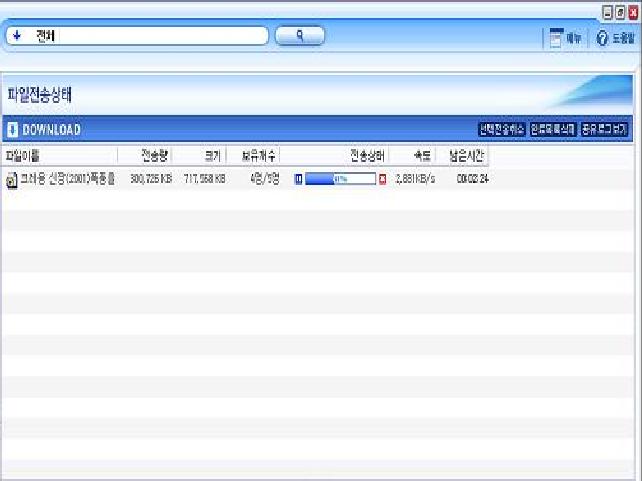The width and height of the screenshot is (642, 481).
Task: Sort by 전송량 column header
Action: tap(155, 156)
